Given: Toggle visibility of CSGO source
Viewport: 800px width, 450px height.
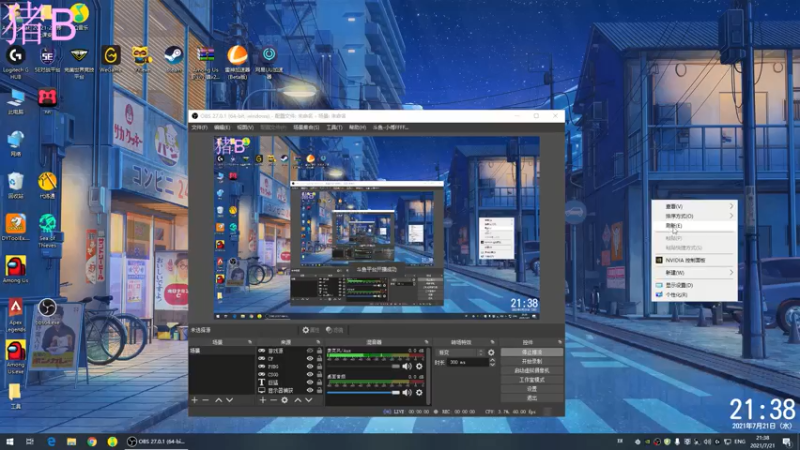Looking at the screenshot, I should [x=310, y=374].
